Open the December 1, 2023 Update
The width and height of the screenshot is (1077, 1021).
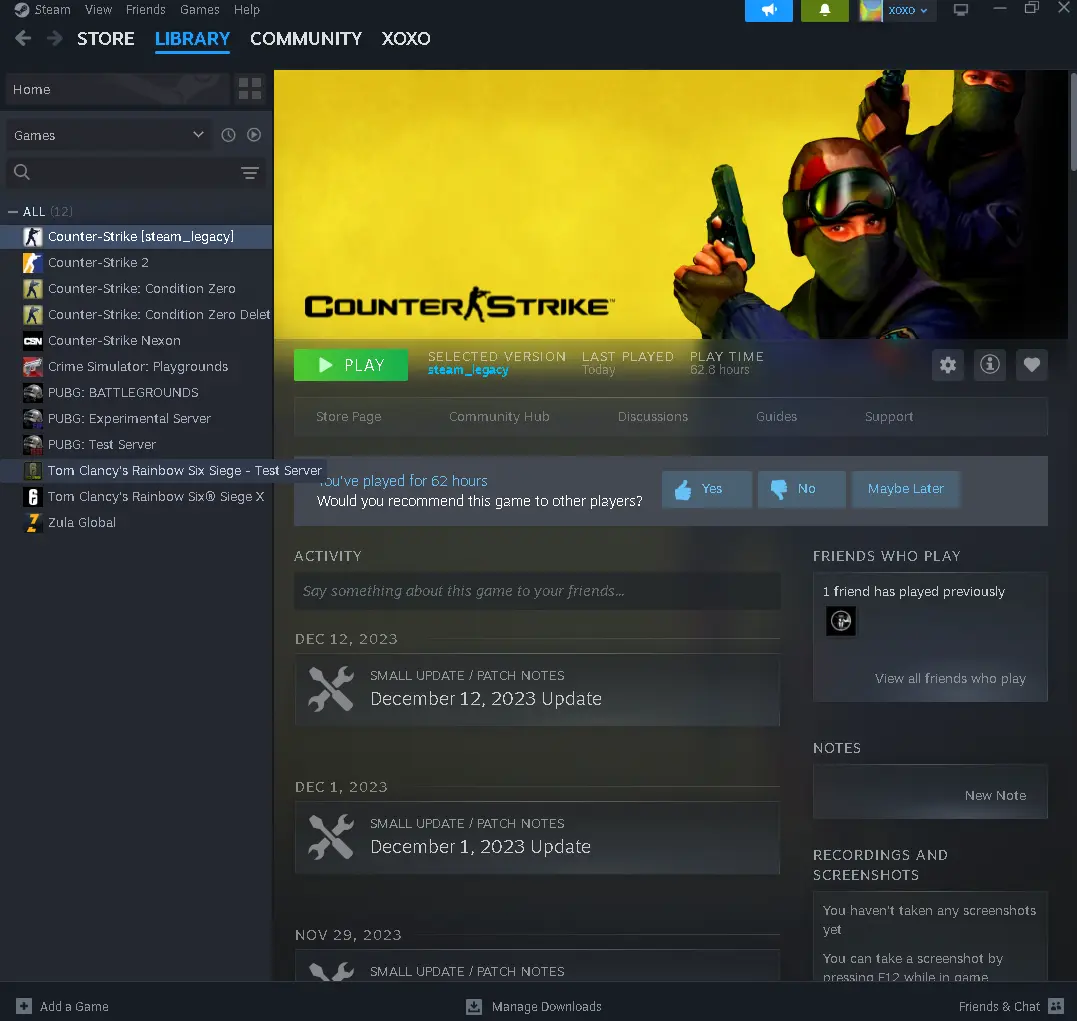537,838
